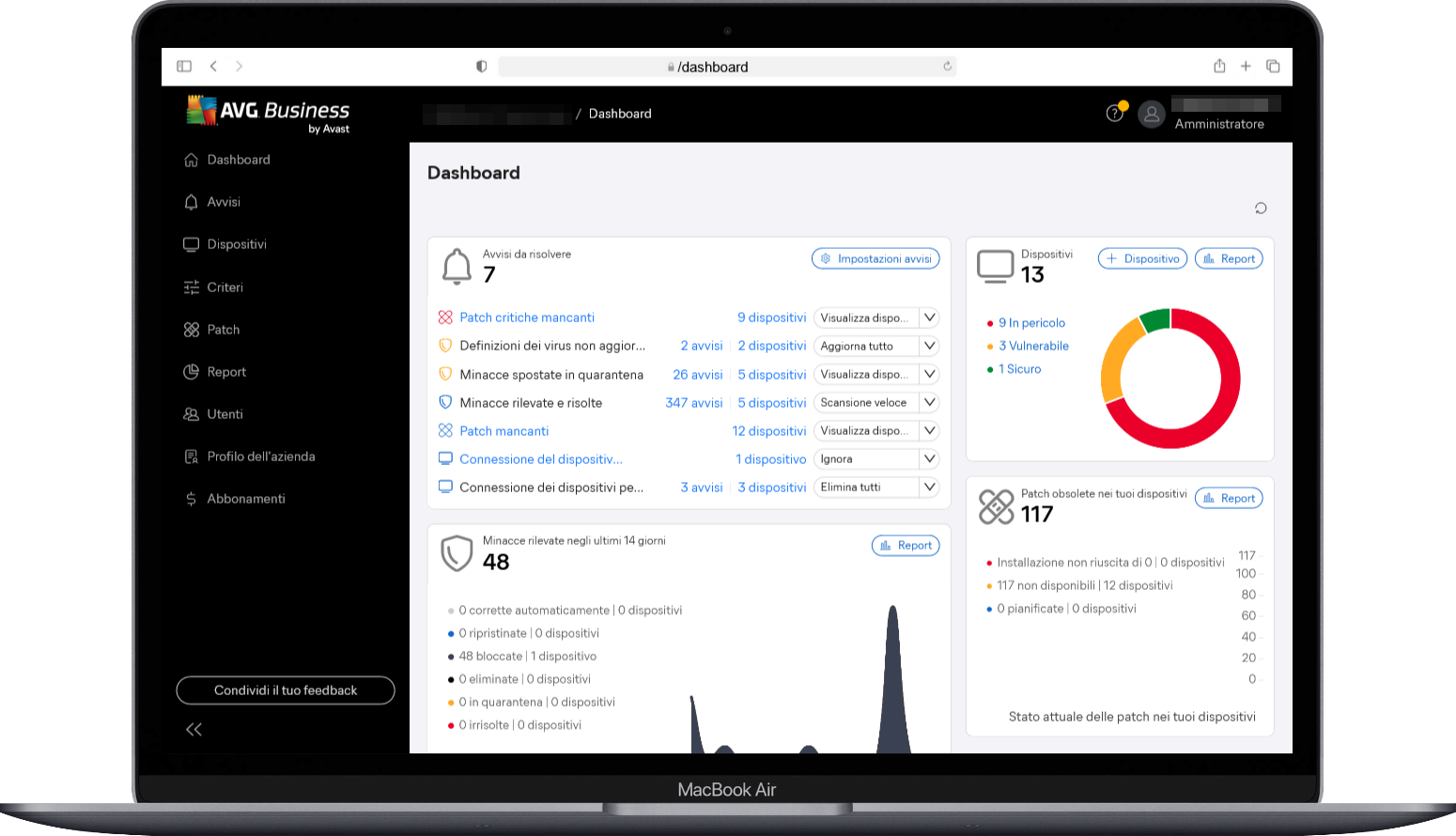The width and height of the screenshot is (1456, 836).
Task: Click the bell icon for Avvisi da risolvere
Action: click(x=457, y=267)
